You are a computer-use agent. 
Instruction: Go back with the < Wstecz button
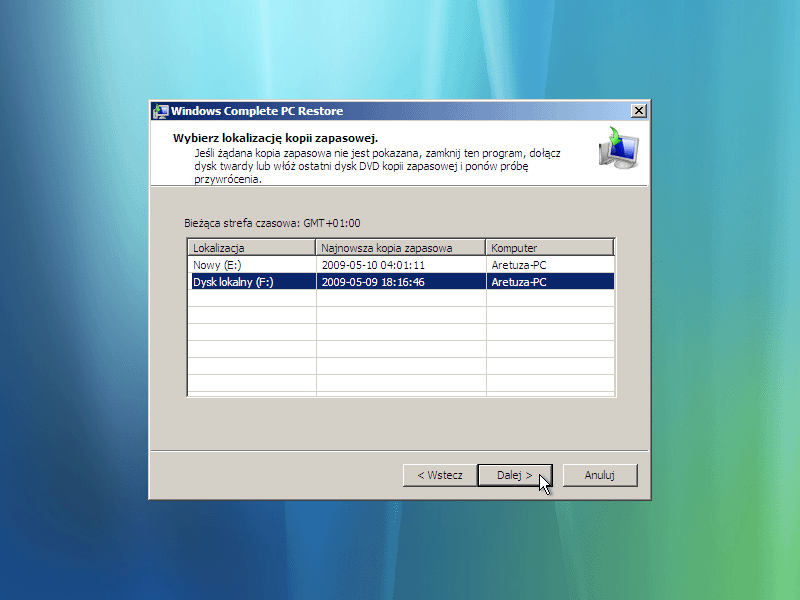point(440,475)
